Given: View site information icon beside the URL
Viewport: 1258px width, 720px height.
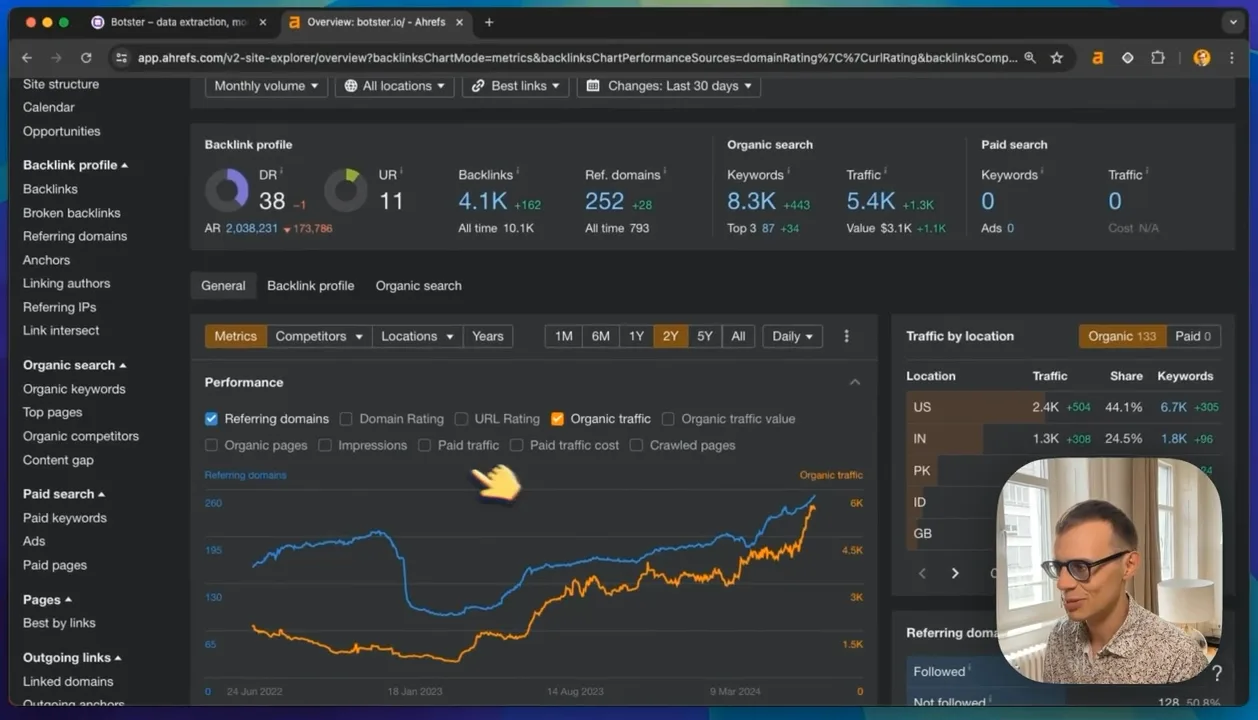Looking at the screenshot, I should click(122, 58).
